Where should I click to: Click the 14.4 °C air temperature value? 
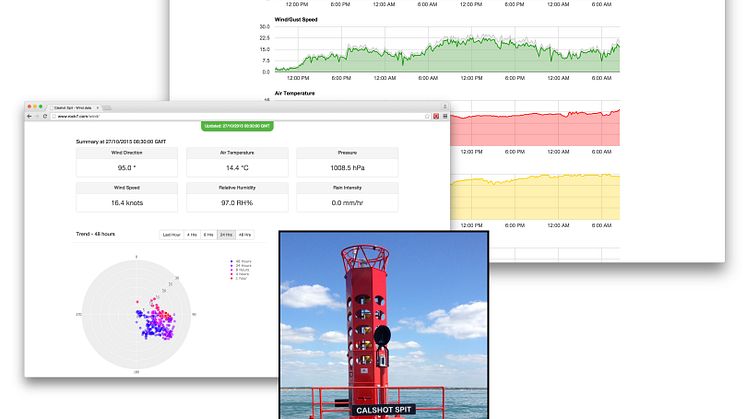[x=237, y=168]
